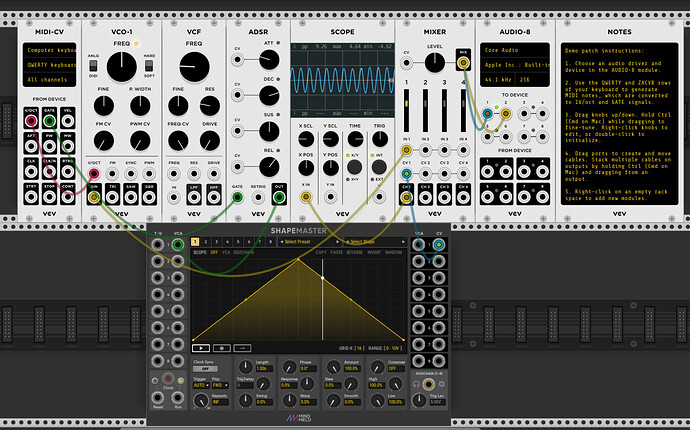Screen dimensions: 690x430
Task: Toggle ShapeMaster Clock Sync OFF button
Action: tap(205, 369)
